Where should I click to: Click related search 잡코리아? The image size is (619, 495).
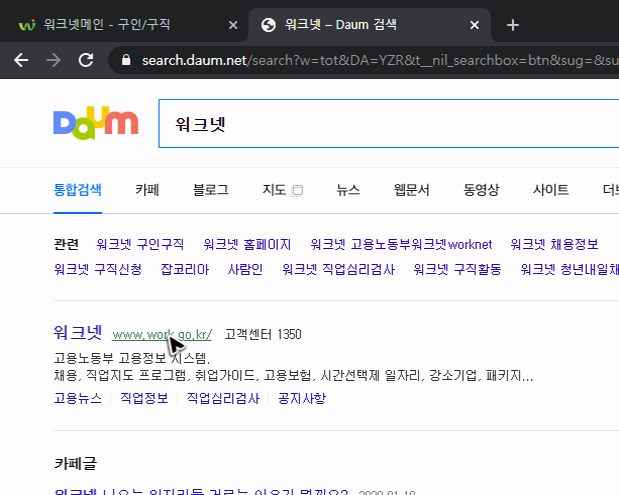(184, 269)
